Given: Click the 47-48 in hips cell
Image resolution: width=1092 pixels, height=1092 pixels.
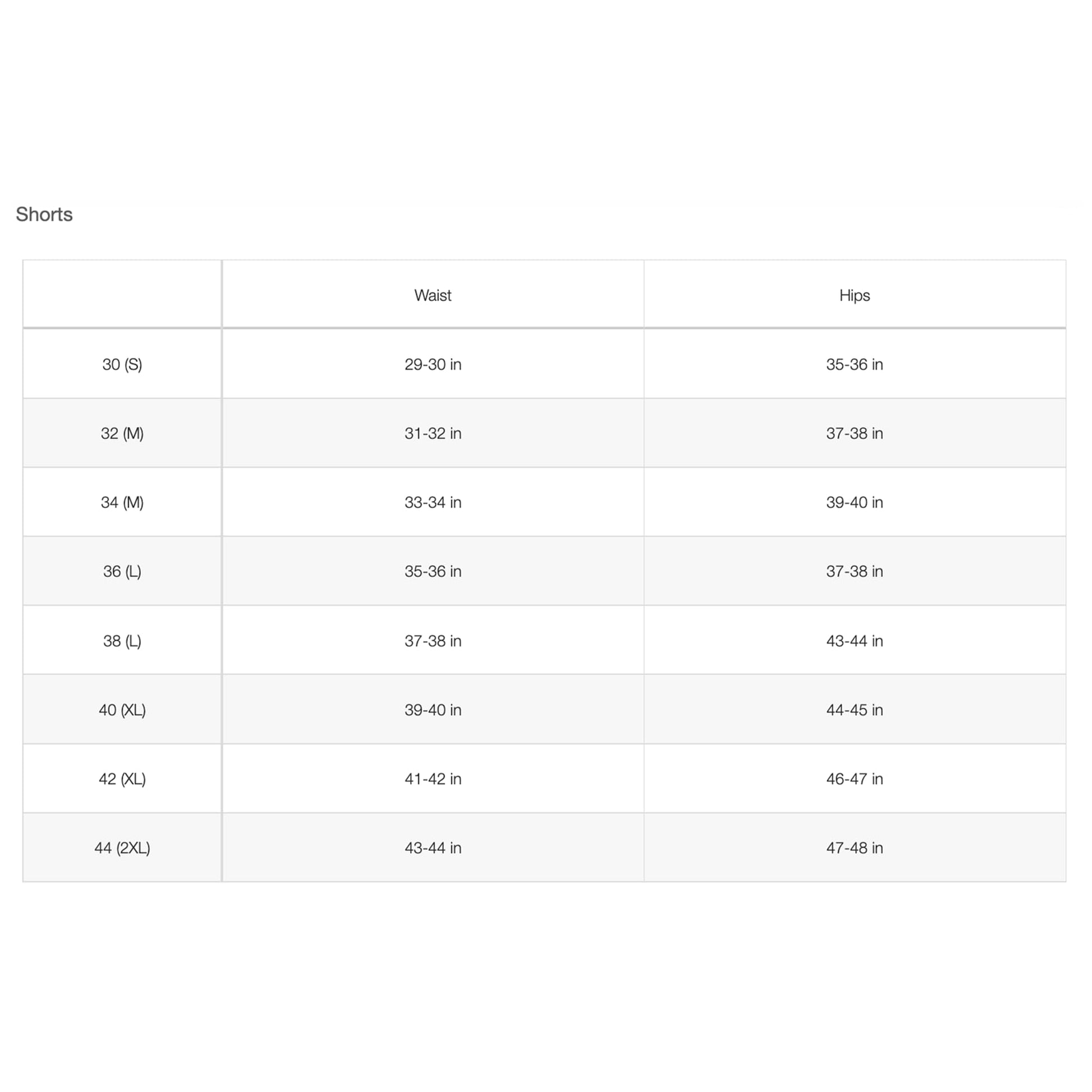Looking at the screenshot, I should click(x=854, y=847).
